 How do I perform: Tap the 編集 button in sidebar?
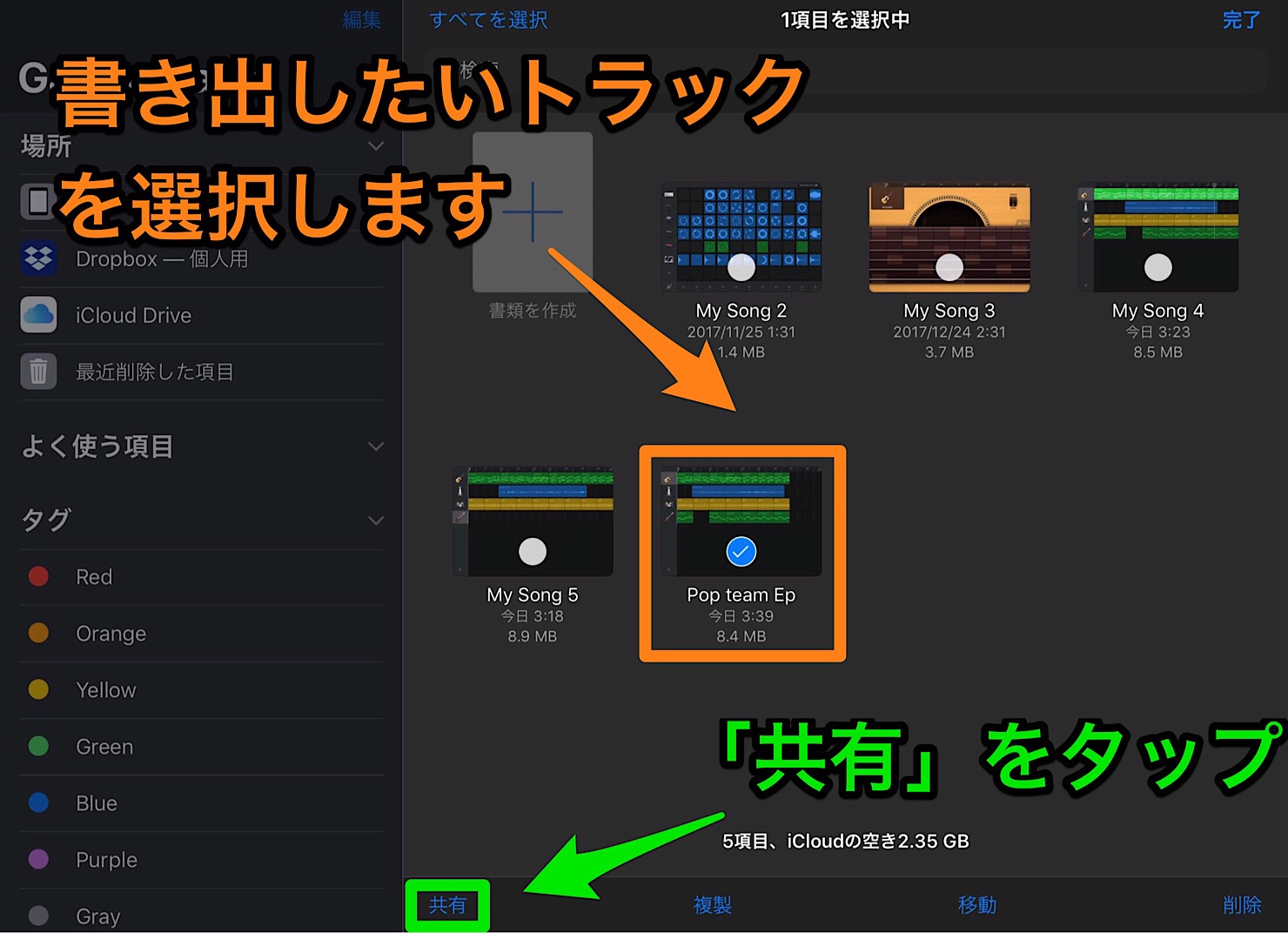pyautogui.click(x=362, y=20)
